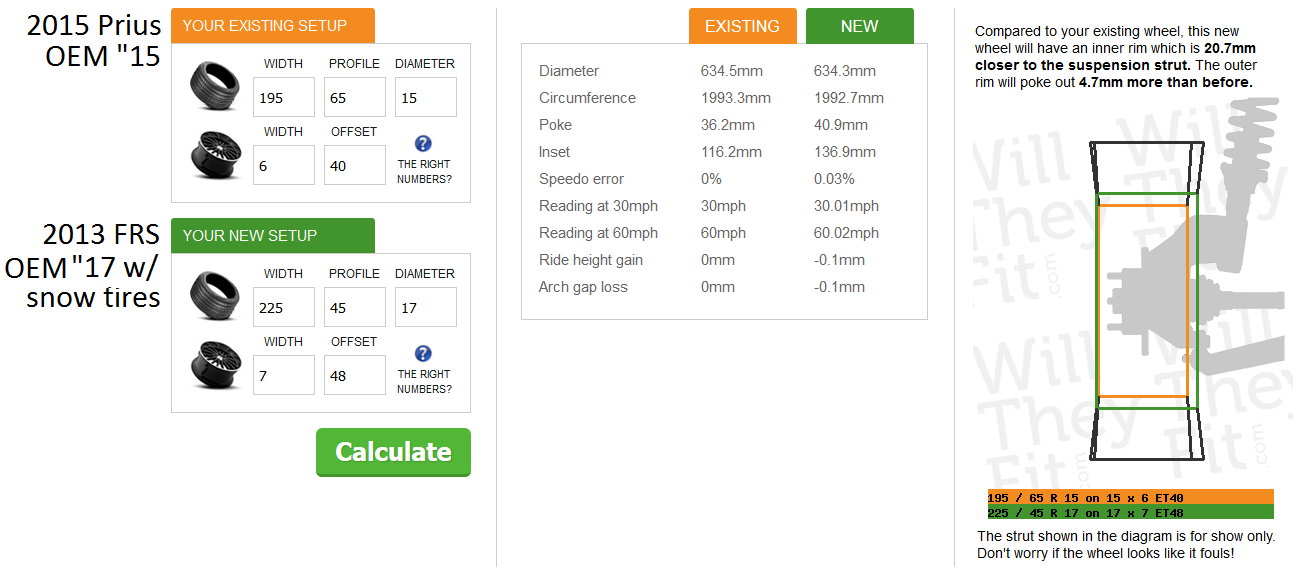The height and width of the screenshot is (572, 1297).
Task: Click the new setup tire image
Action: pyautogui.click(x=214, y=297)
